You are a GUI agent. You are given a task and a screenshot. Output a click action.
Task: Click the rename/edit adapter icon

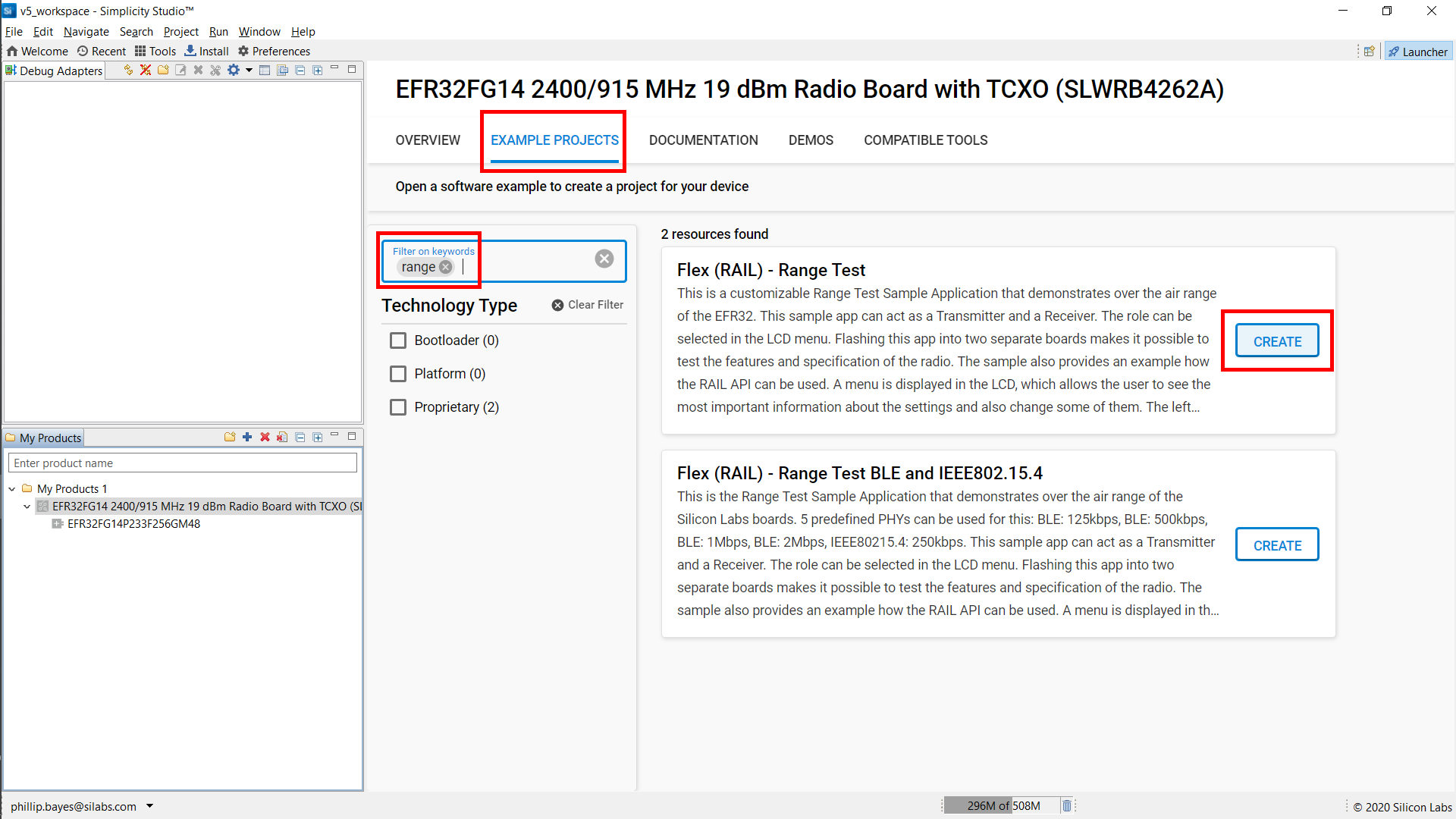180,71
